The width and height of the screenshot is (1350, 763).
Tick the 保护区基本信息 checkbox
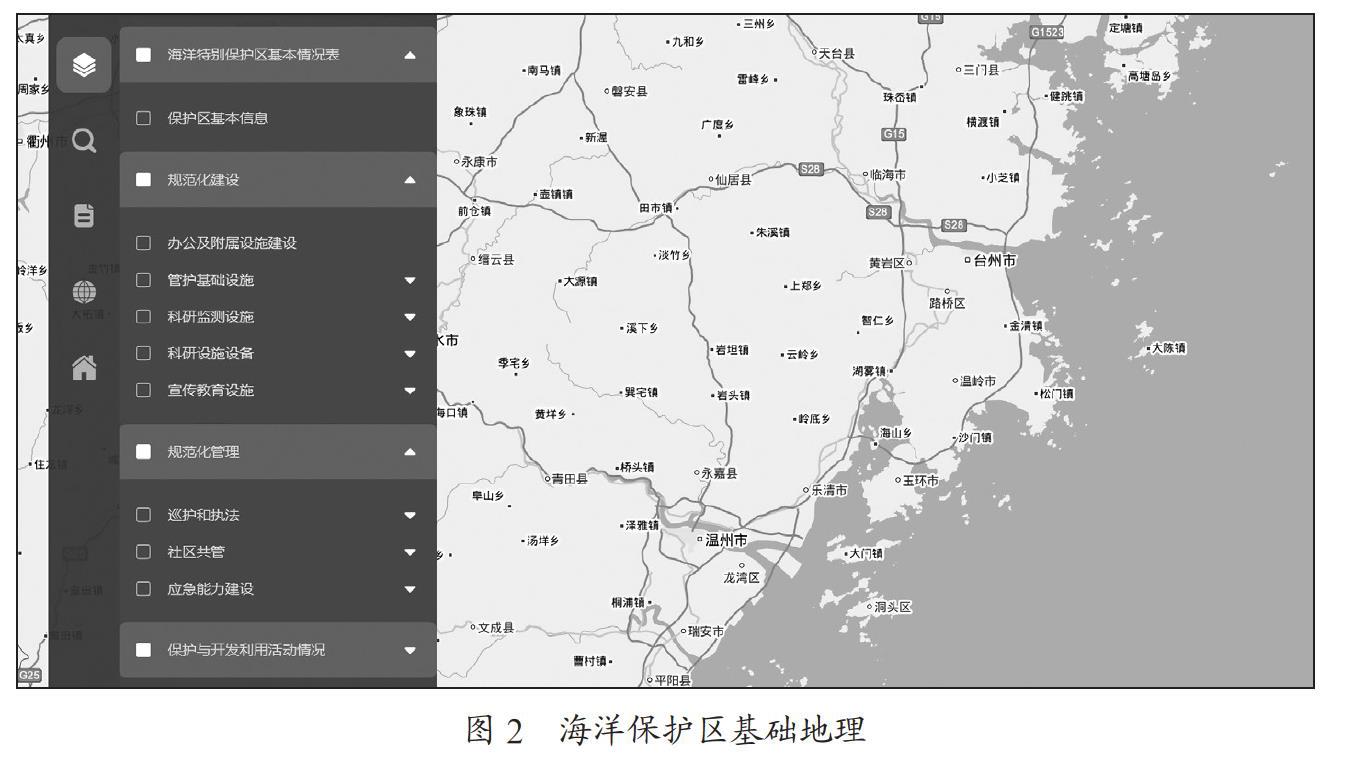tap(143, 118)
